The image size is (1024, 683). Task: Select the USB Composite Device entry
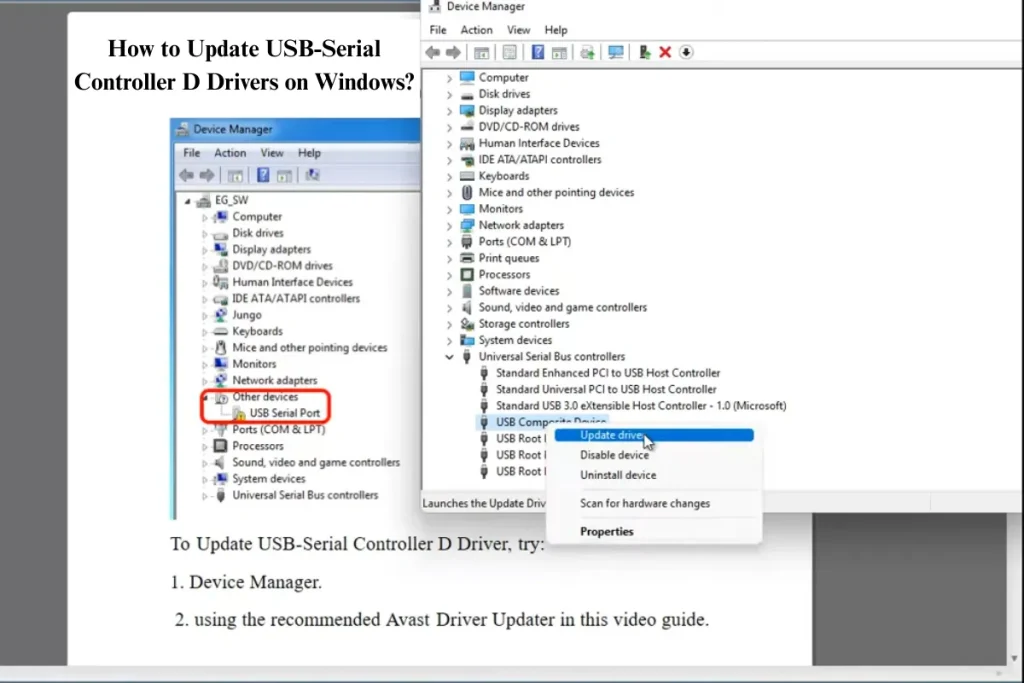click(x=551, y=422)
